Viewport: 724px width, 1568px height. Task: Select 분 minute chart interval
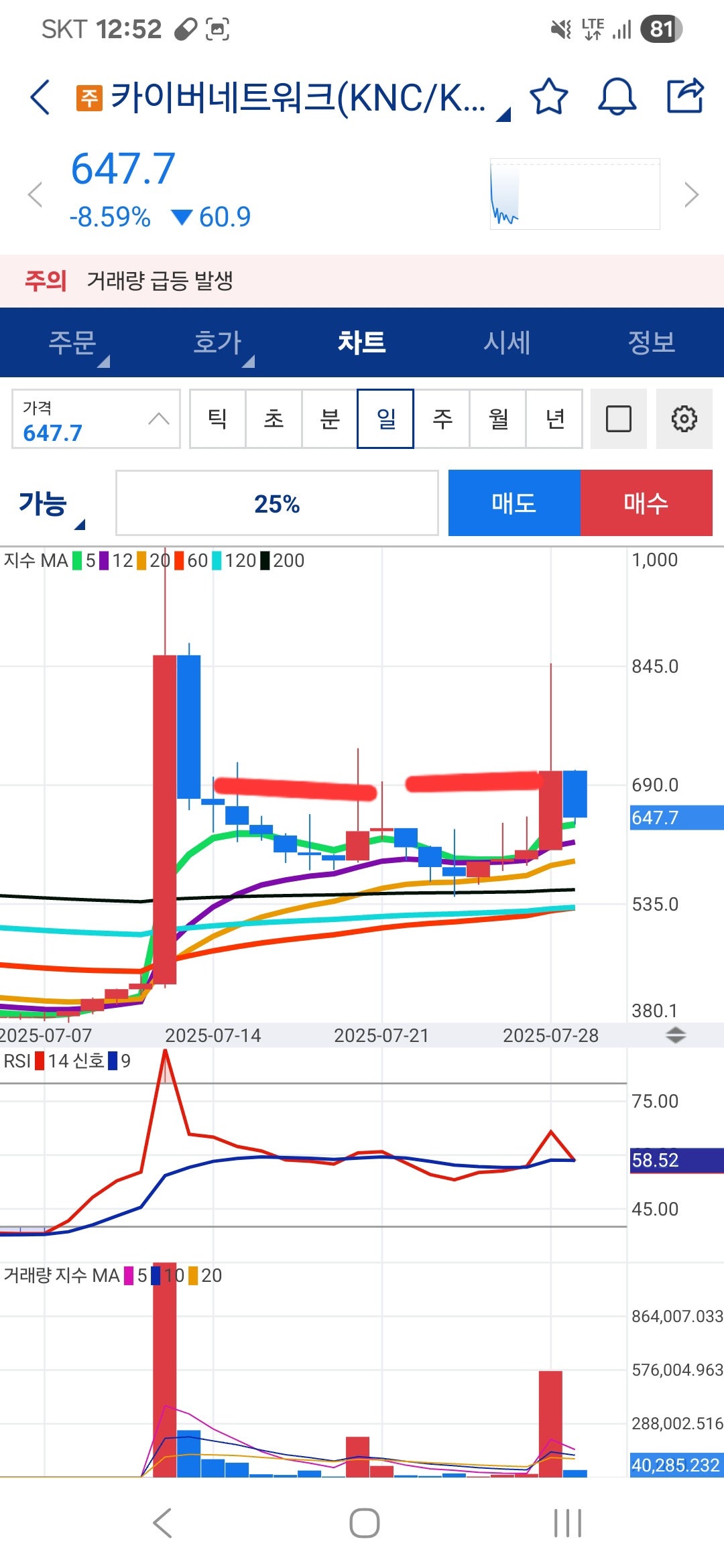[x=330, y=419]
